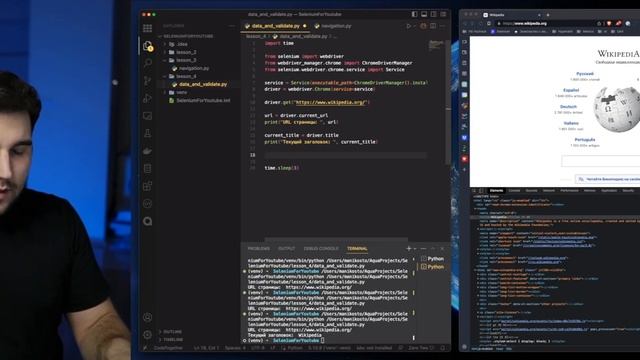Open the Italiano Wikipedia link
Image resolution: width=640 pixels, height=360 pixels.
pyautogui.click(x=571, y=123)
